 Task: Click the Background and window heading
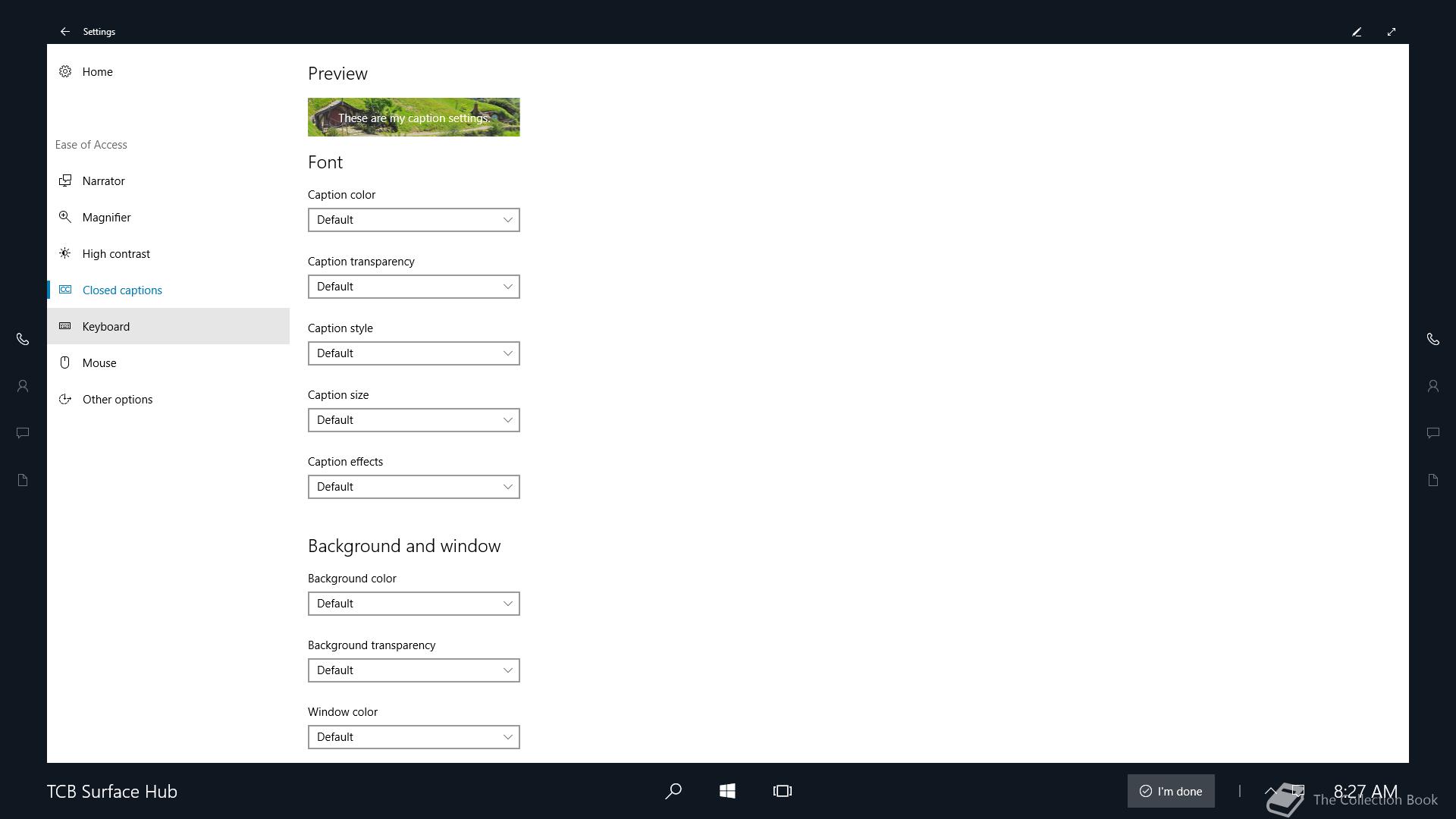[404, 546]
